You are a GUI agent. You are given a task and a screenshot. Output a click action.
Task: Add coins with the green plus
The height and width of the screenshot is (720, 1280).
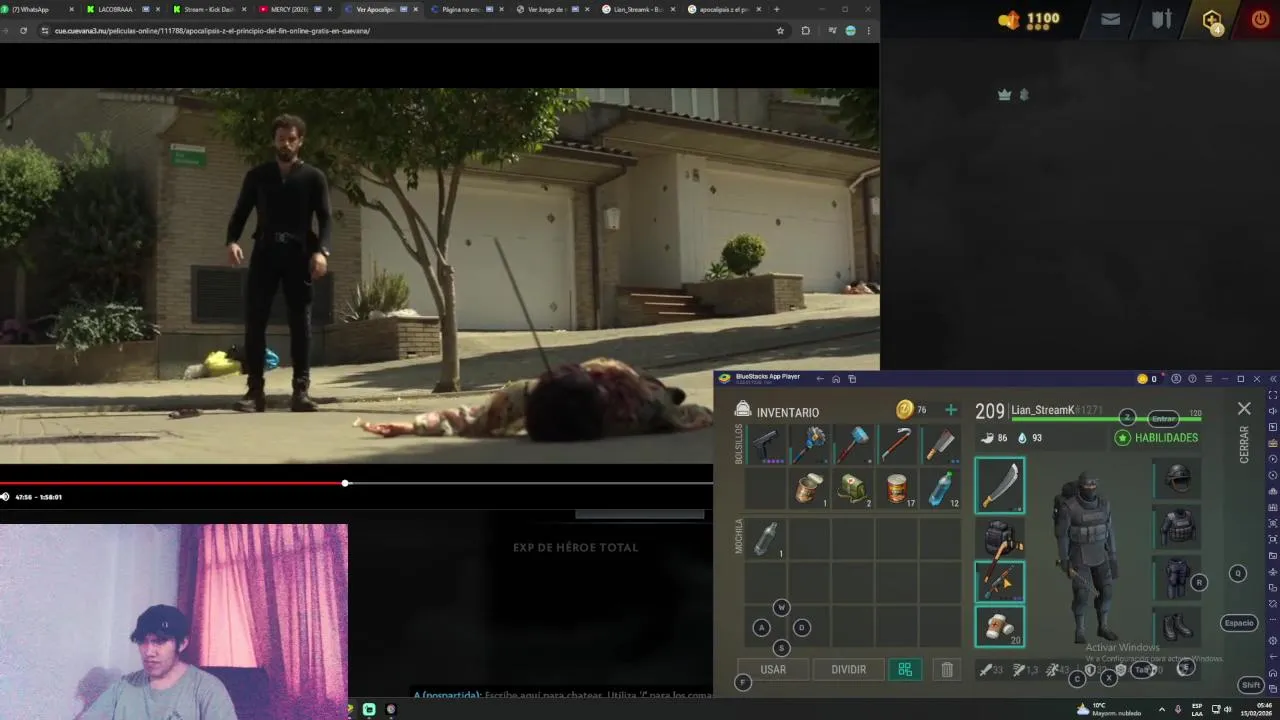(x=950, y=410)
